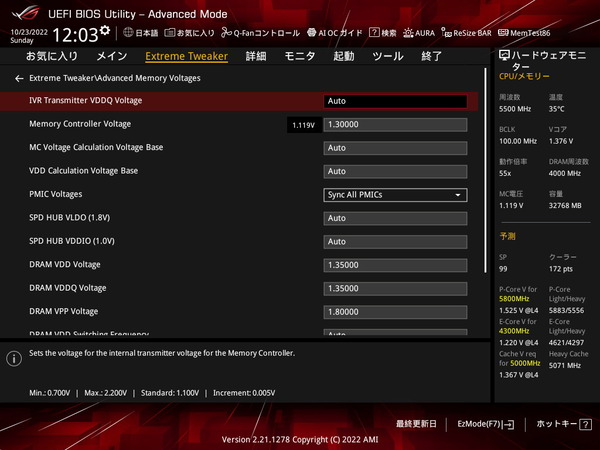Switch to ツール tab
This screenshot has width=600, height=450.
tap(387, 56)
